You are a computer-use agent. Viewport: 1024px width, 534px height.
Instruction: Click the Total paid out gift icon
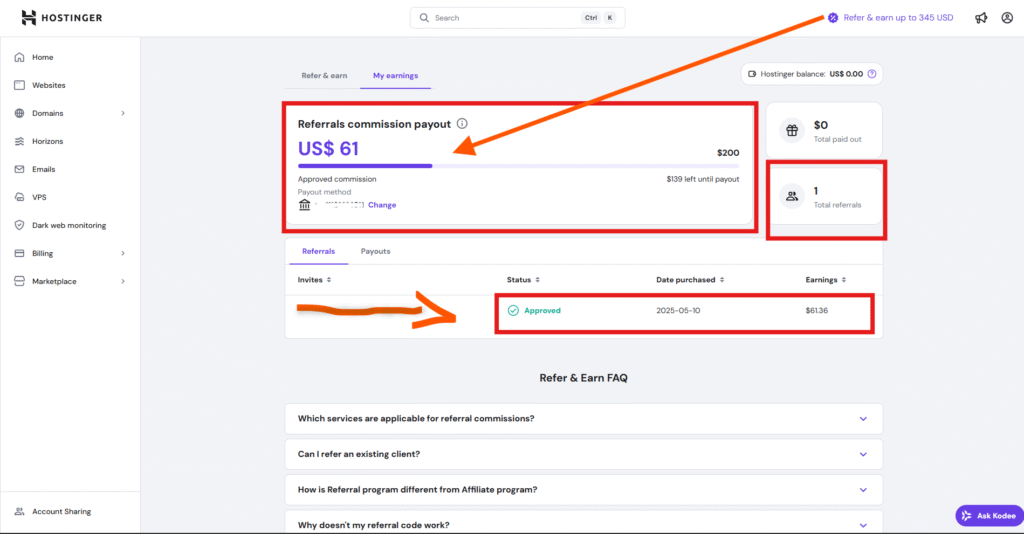coord(792,131)
